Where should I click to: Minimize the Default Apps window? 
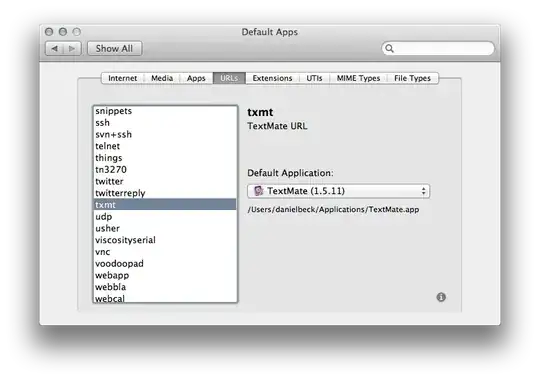[x=63, y=32]
